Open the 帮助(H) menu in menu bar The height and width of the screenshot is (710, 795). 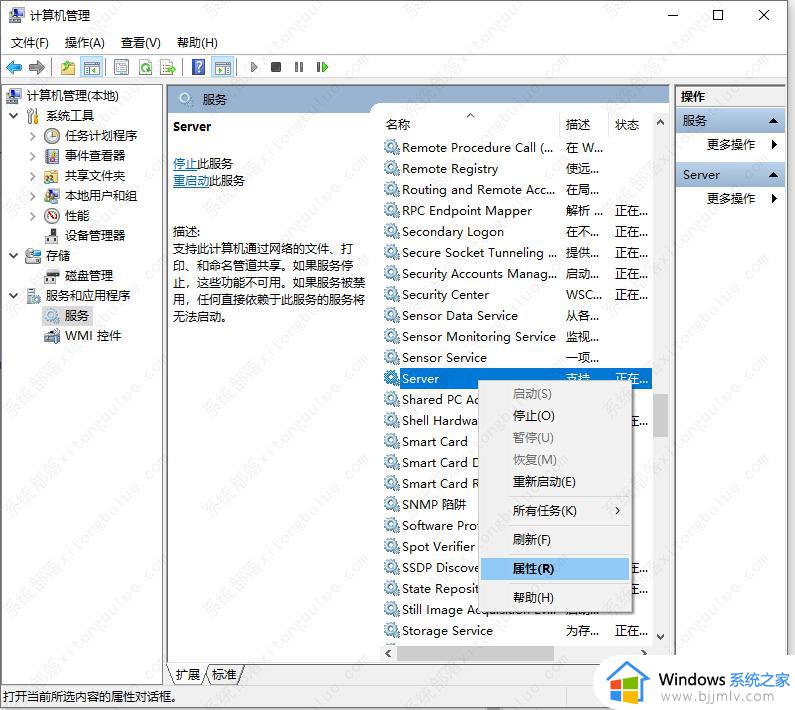(197, 43)
